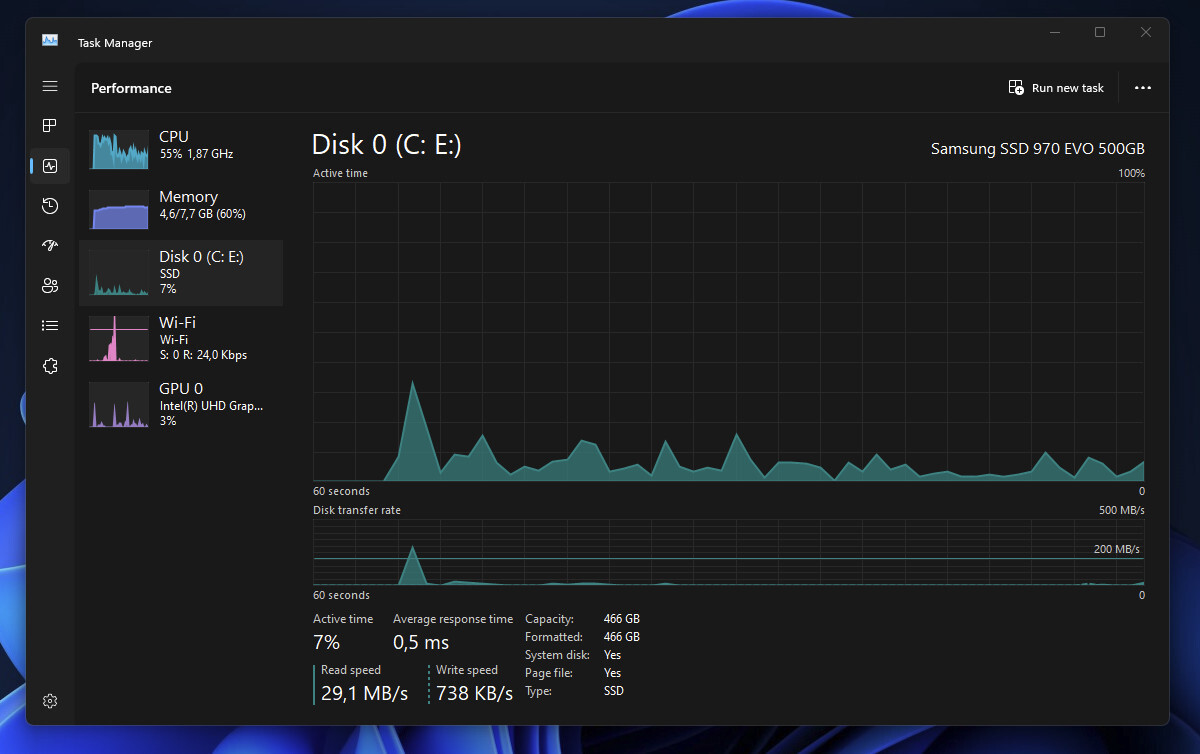Select the Performance page icon in sidebar

(x=50, y=166)
